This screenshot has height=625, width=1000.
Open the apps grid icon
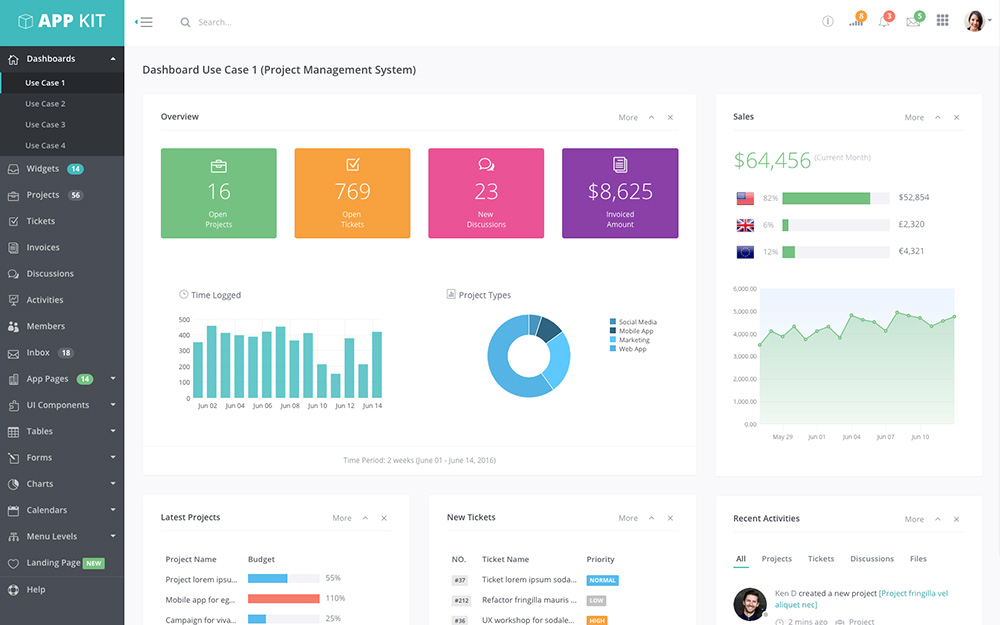point(942,21)
